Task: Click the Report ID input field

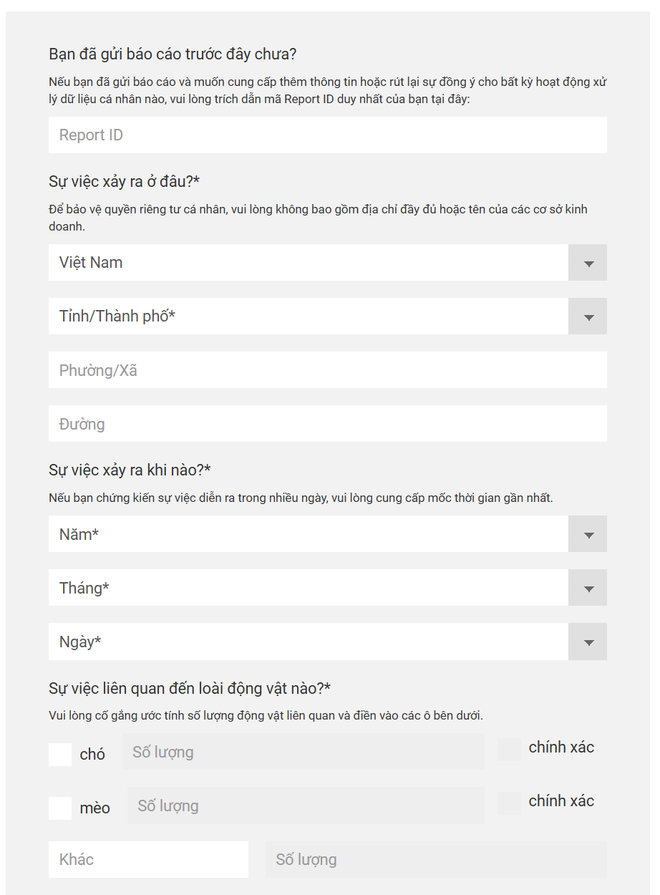Action: click(327, 135)
